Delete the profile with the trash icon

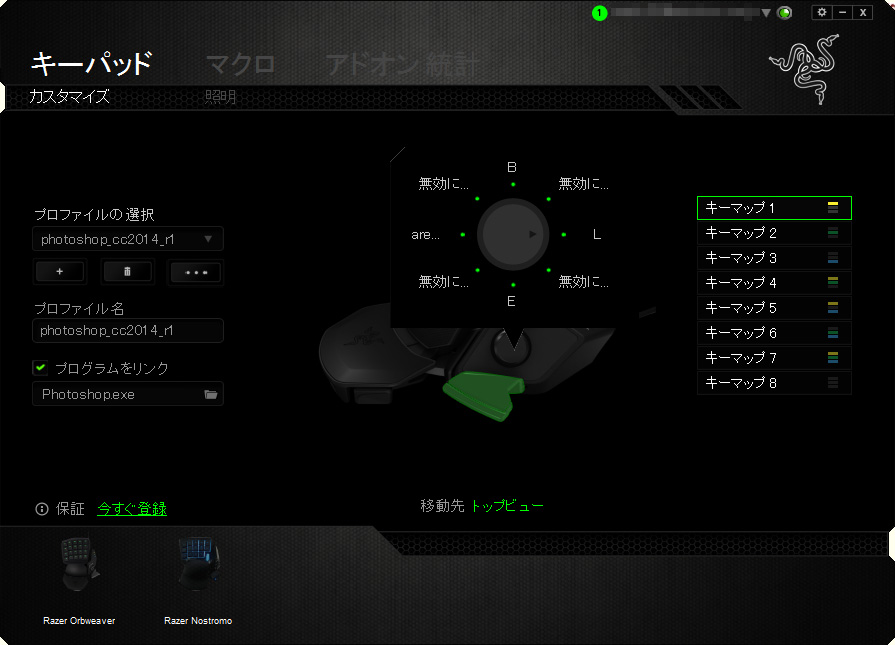pos(127,272)
